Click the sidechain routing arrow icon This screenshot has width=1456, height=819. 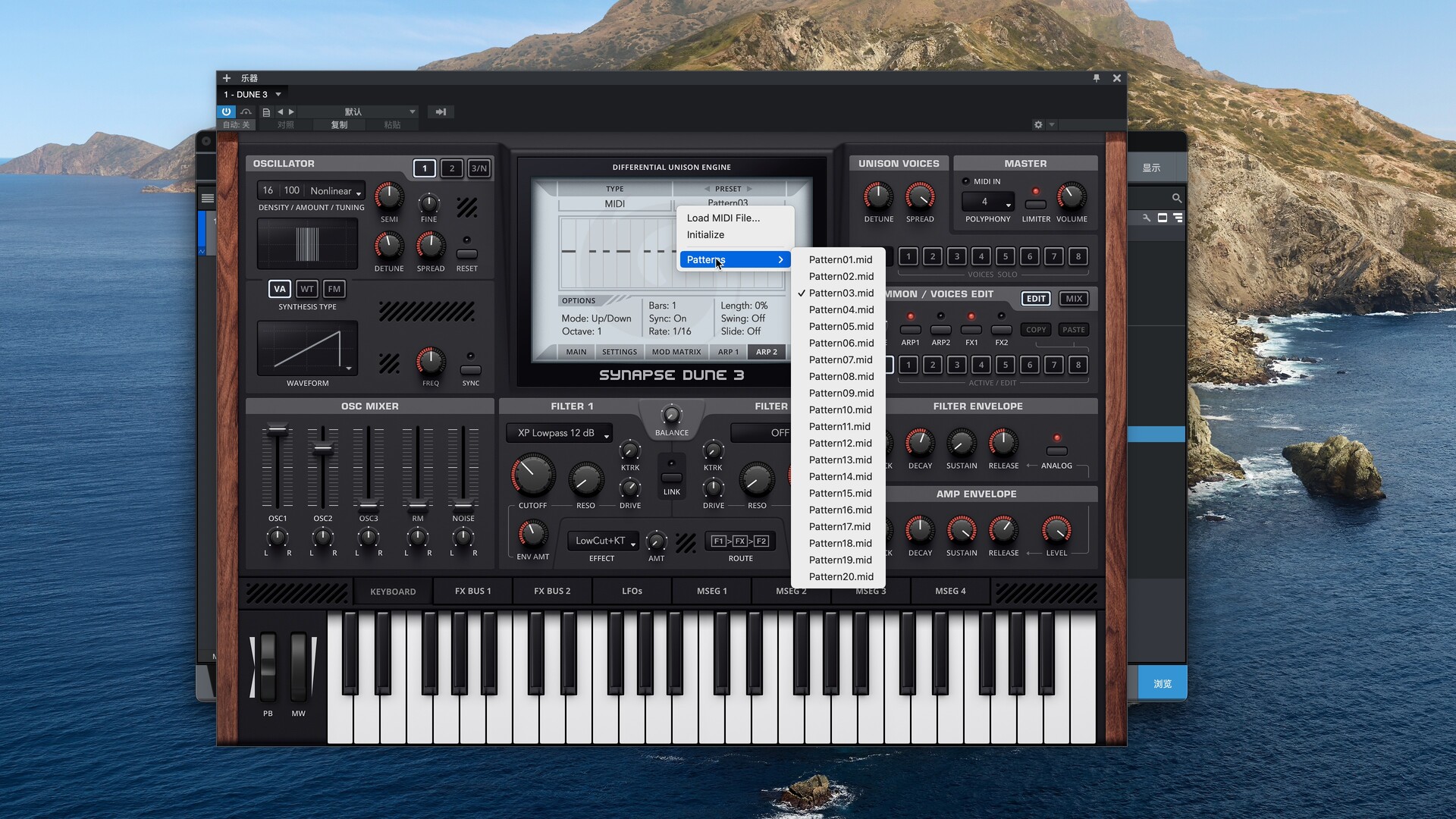coord(441,111)
